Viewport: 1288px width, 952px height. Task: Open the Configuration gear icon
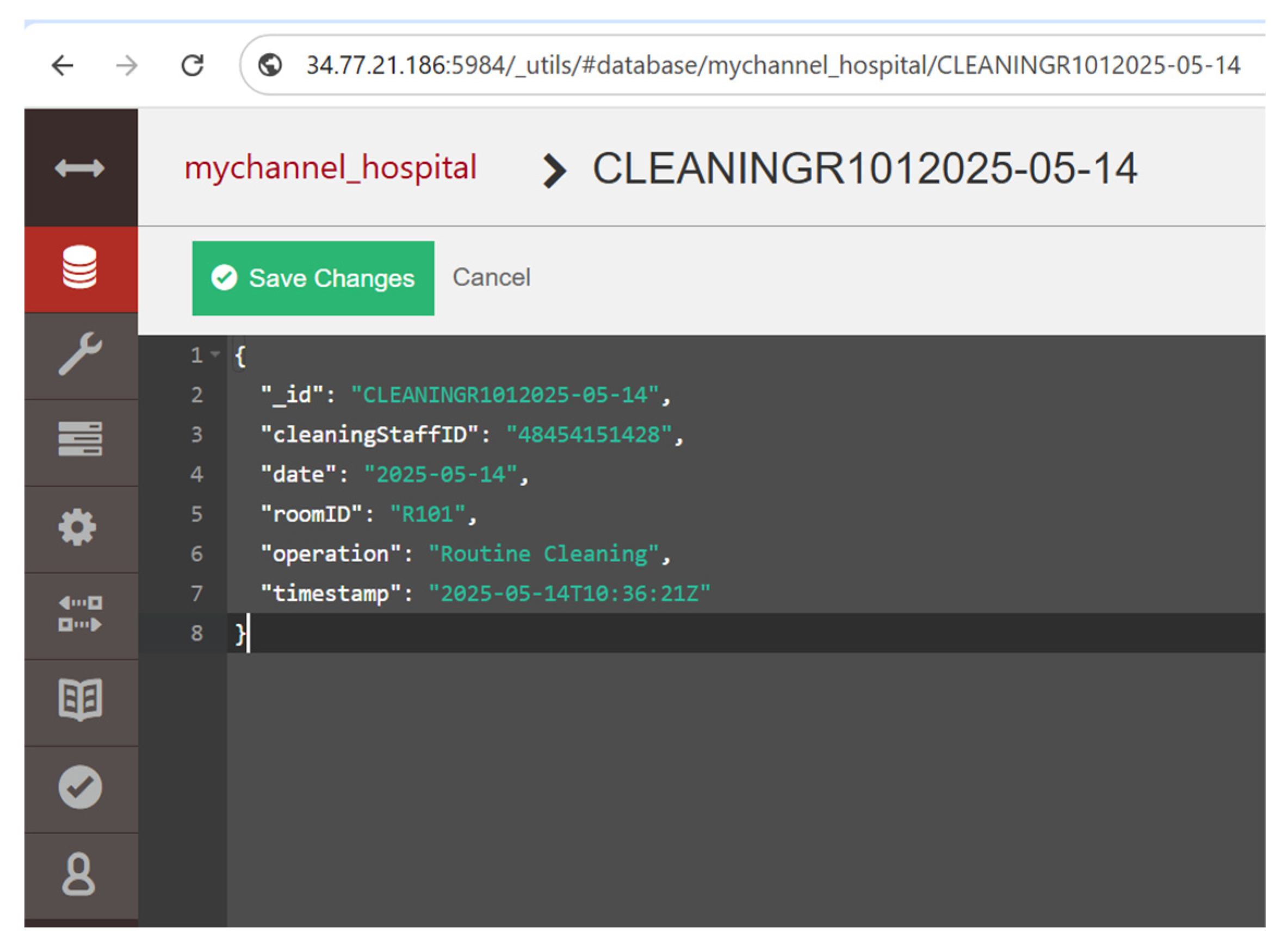(77, 527)
